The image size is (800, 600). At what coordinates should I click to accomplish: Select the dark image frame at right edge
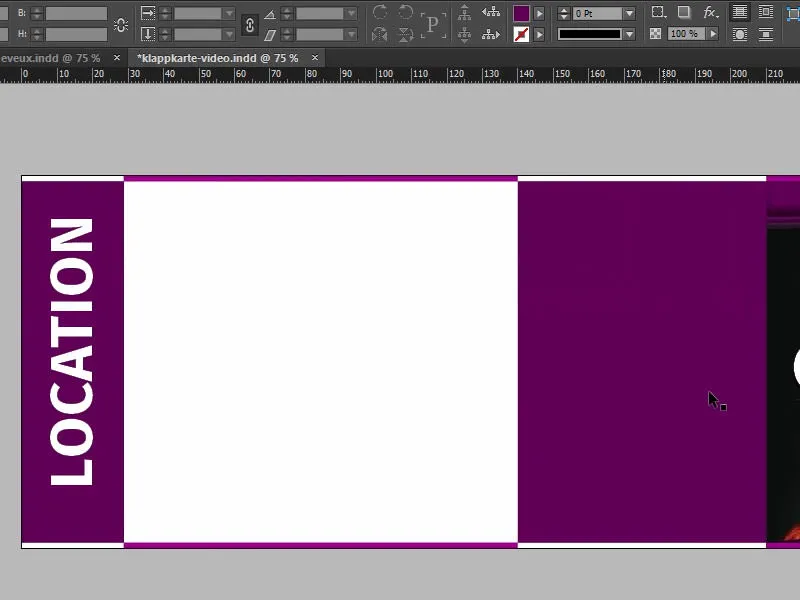pyautogui.click(x=783, y=385)
